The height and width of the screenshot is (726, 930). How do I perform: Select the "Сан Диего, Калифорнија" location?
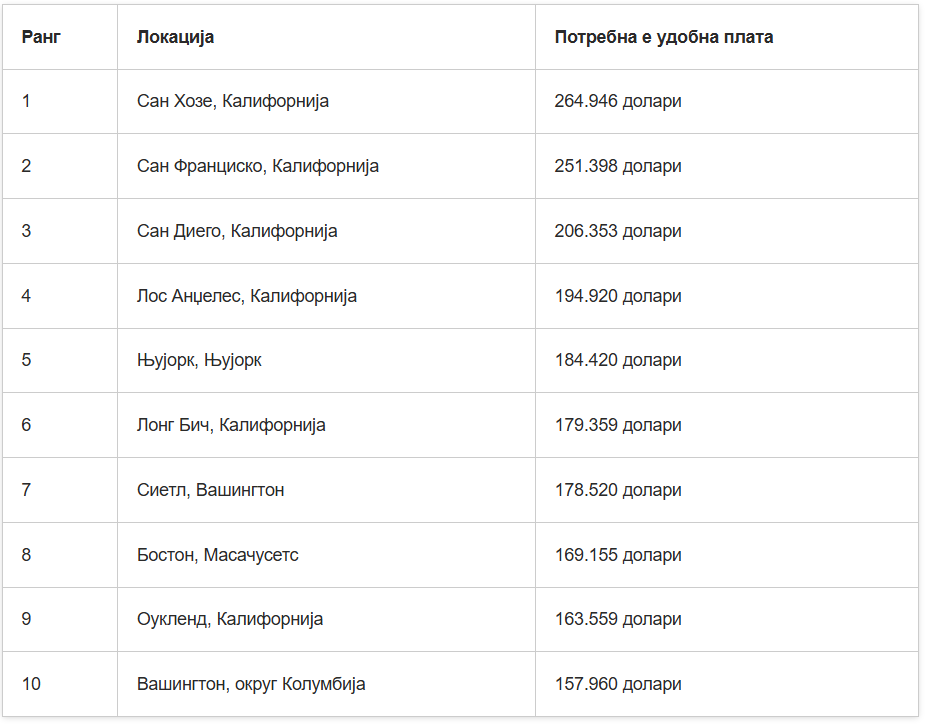pyautogui.click(x=237, y=231)
